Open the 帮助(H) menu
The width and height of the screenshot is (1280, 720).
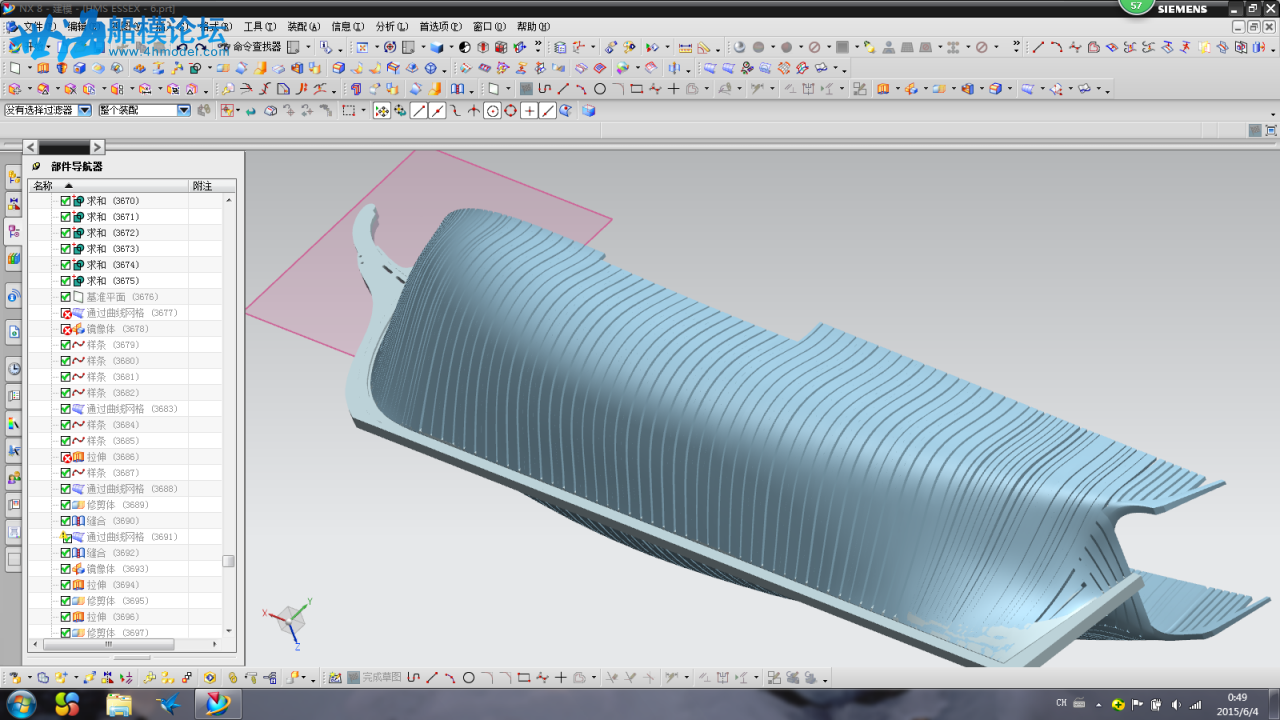533,27
